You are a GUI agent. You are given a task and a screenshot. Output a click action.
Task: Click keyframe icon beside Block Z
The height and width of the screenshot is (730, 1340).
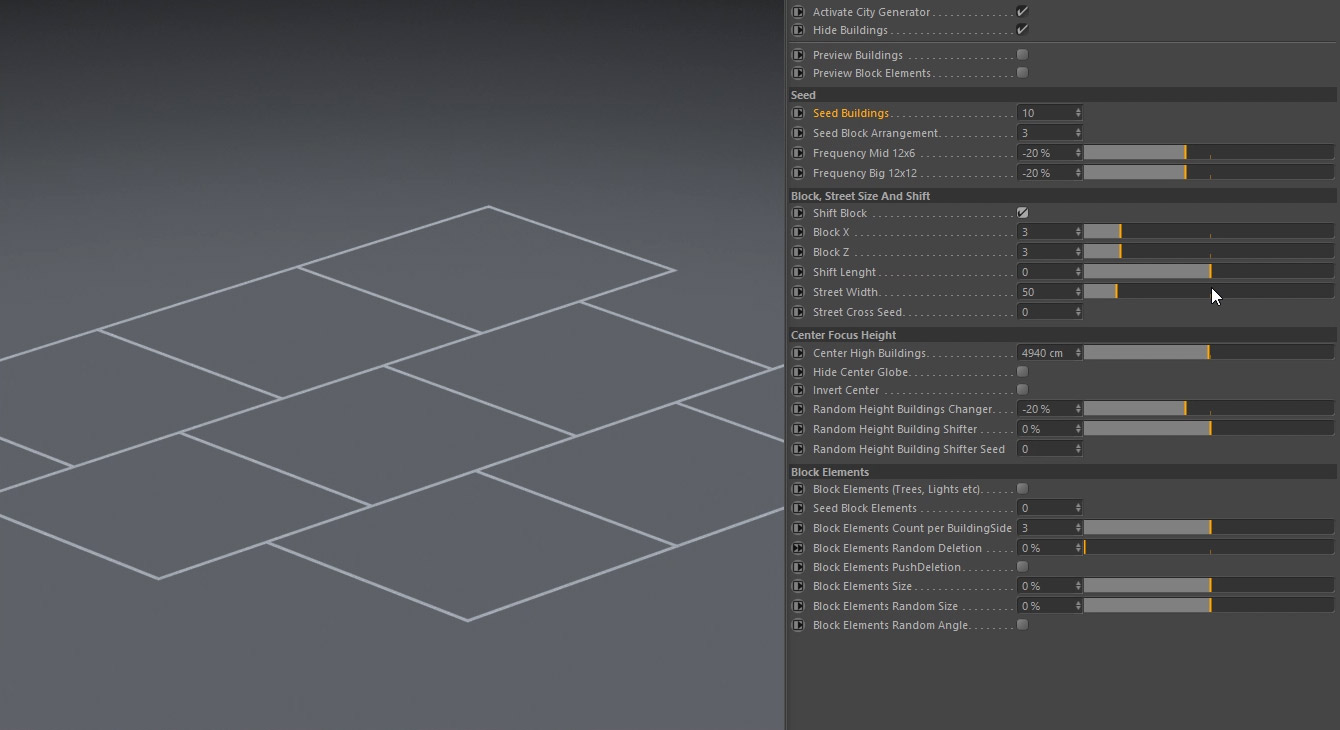click(798, 252)
